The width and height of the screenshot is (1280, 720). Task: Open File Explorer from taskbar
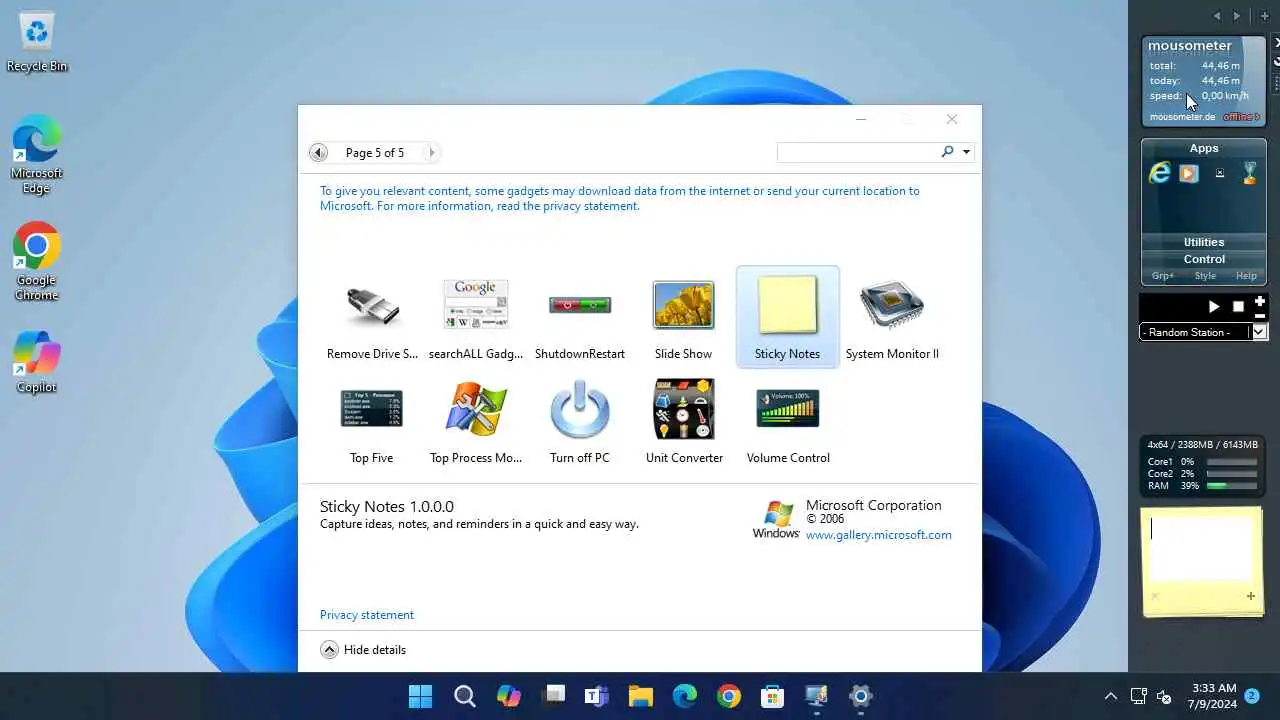pos(641,696)
